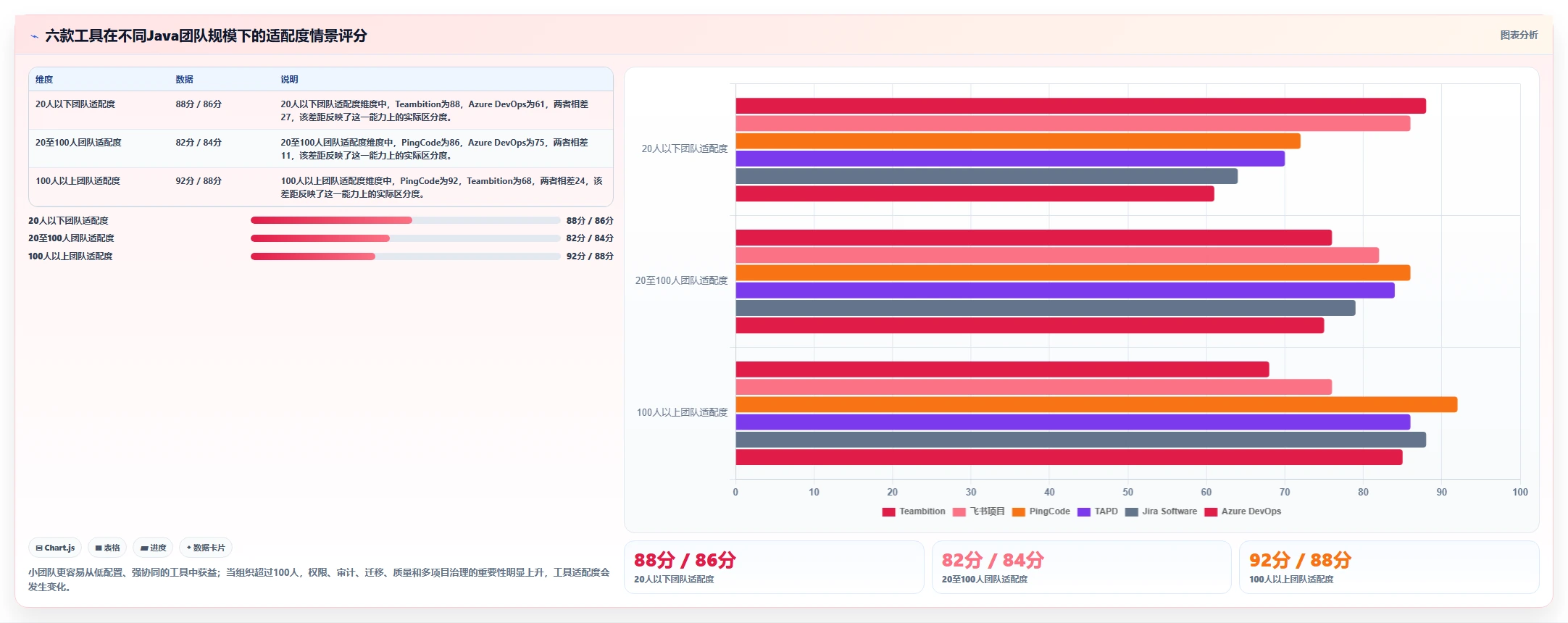The height and width of the screenshot is (623, 1568).
Task: Toggle the Teambition legend swatch
Action: (x=888, y=512)
